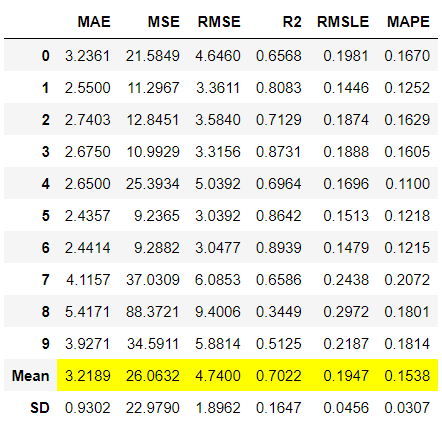This screenshot has width=442, height=423.
Task: Select R2 value 0.8939 in fold 6
Action: click(x=279, y=248)
